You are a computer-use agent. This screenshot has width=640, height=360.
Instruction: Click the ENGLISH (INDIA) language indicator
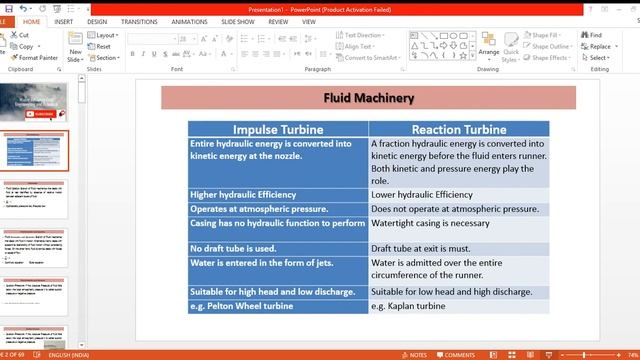tap(69, 355)
